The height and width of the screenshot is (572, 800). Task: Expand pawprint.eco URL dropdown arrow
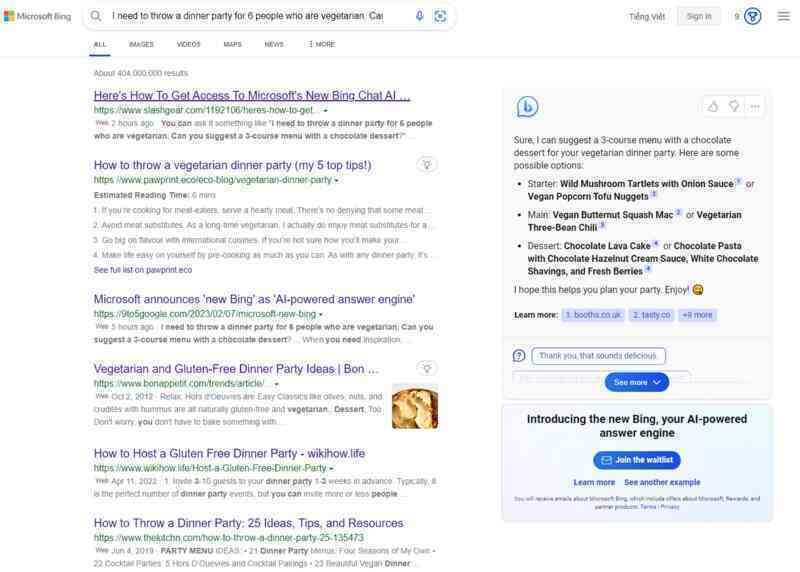point(336,181)
